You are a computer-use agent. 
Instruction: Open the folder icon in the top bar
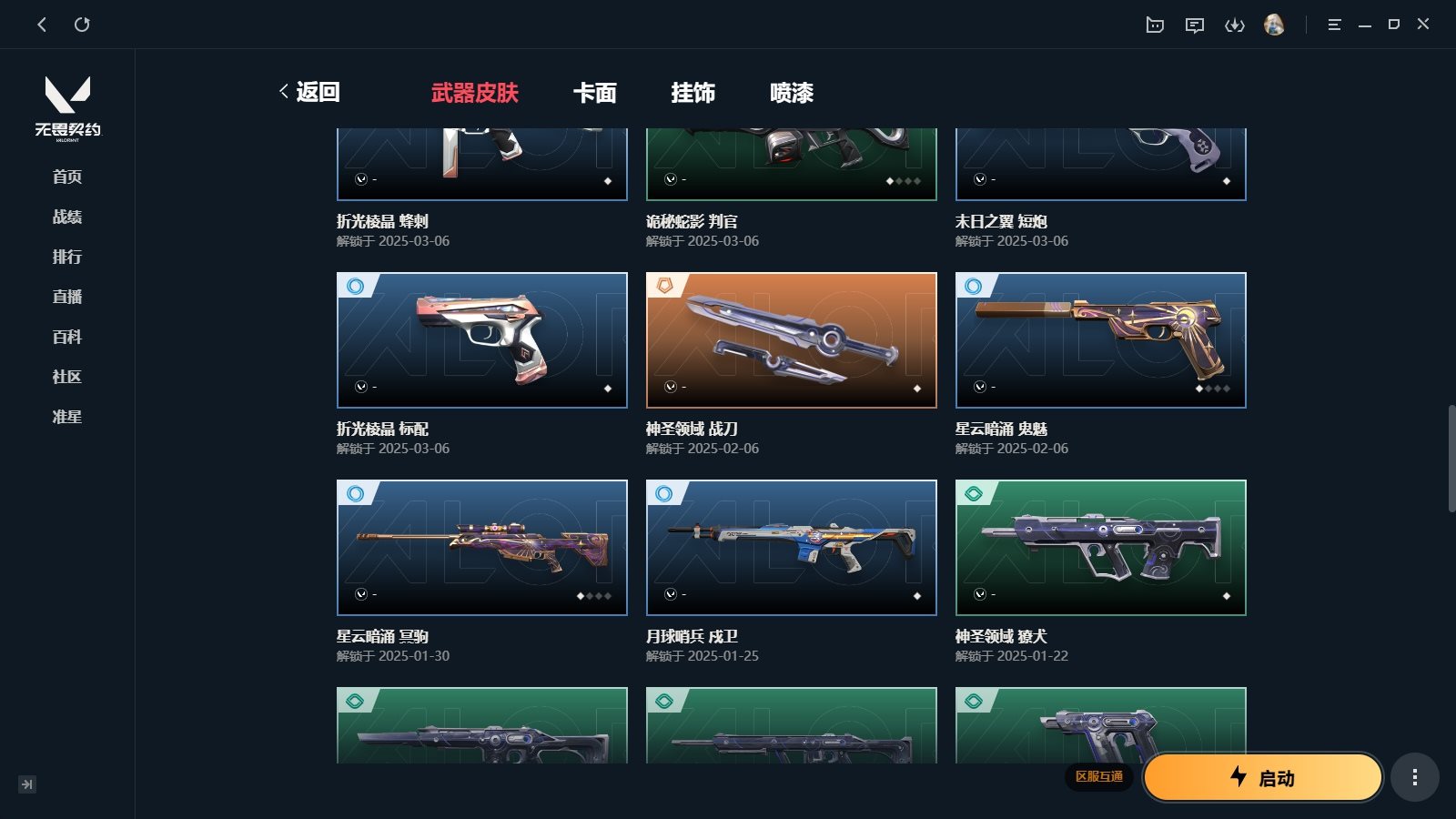pos(1155,25)
